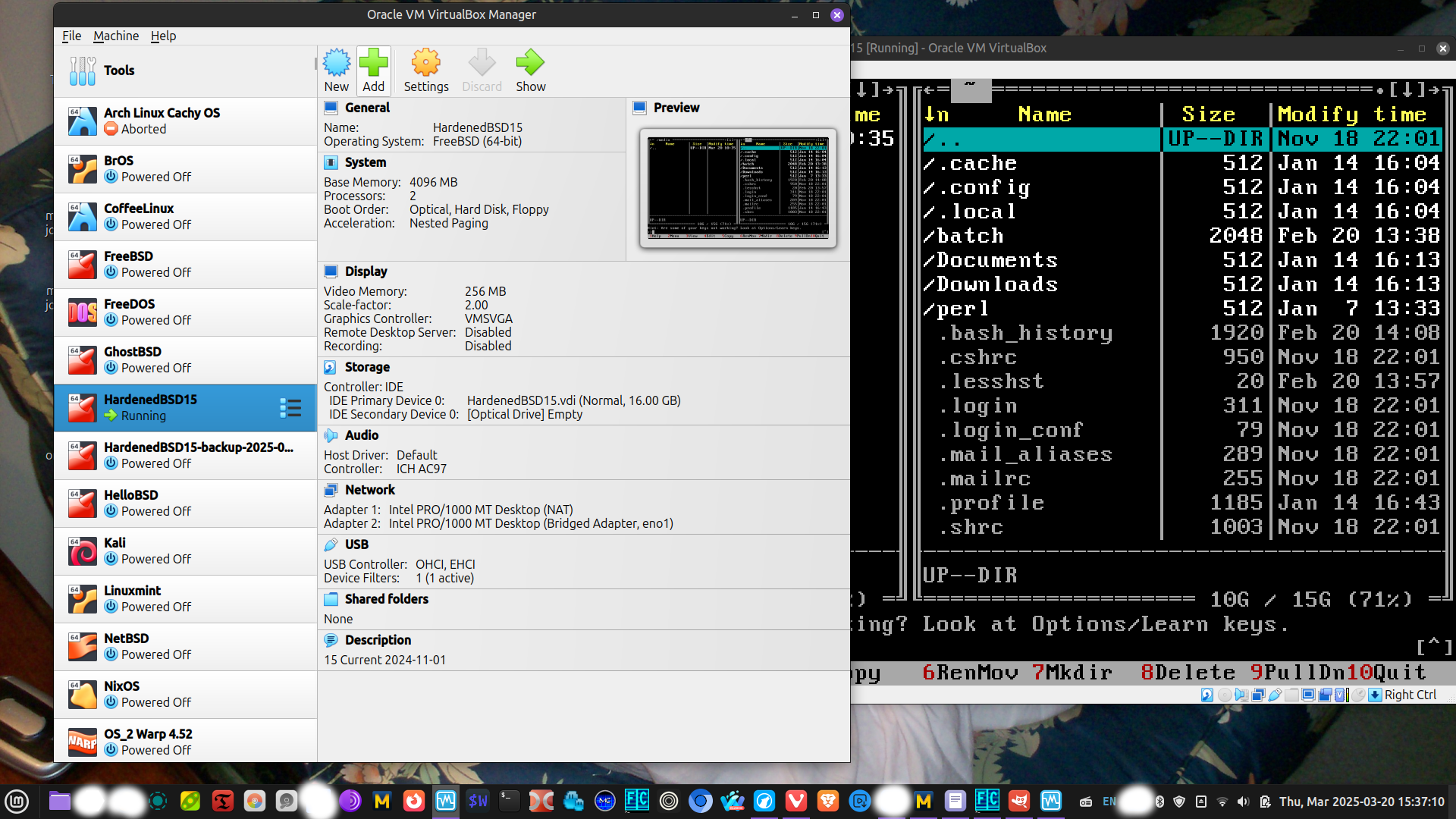1456x819 pixels.
Task: Open the Network section settings link
Action: (370, 490)
